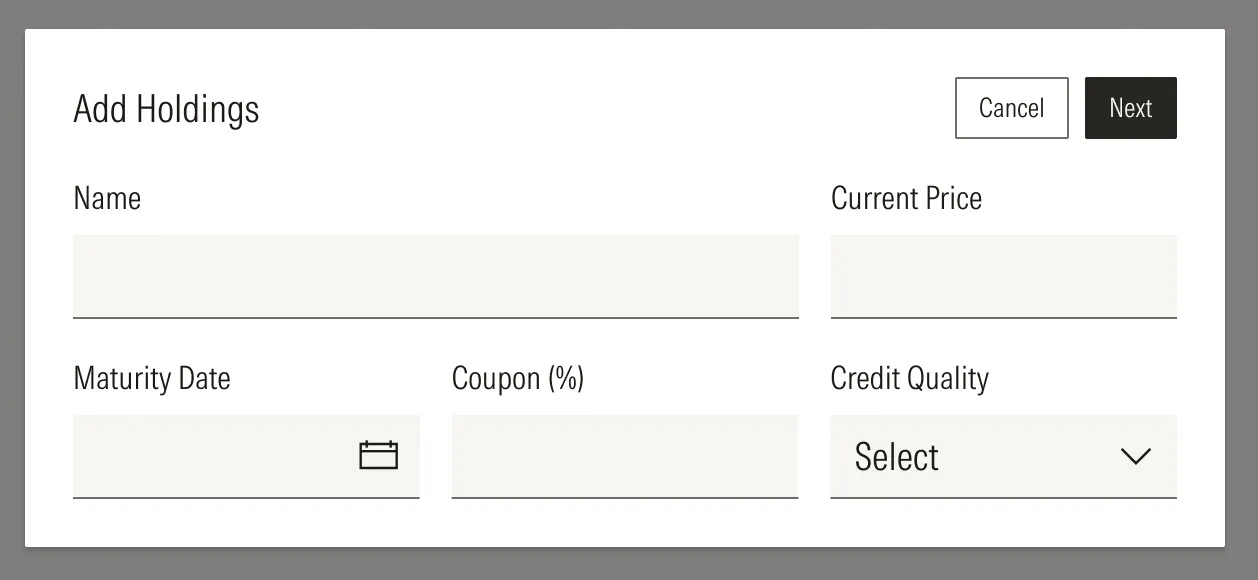The image size is (1258, 580).
Task: Click white space below the Coupon field
Action: tap(624, 522)
